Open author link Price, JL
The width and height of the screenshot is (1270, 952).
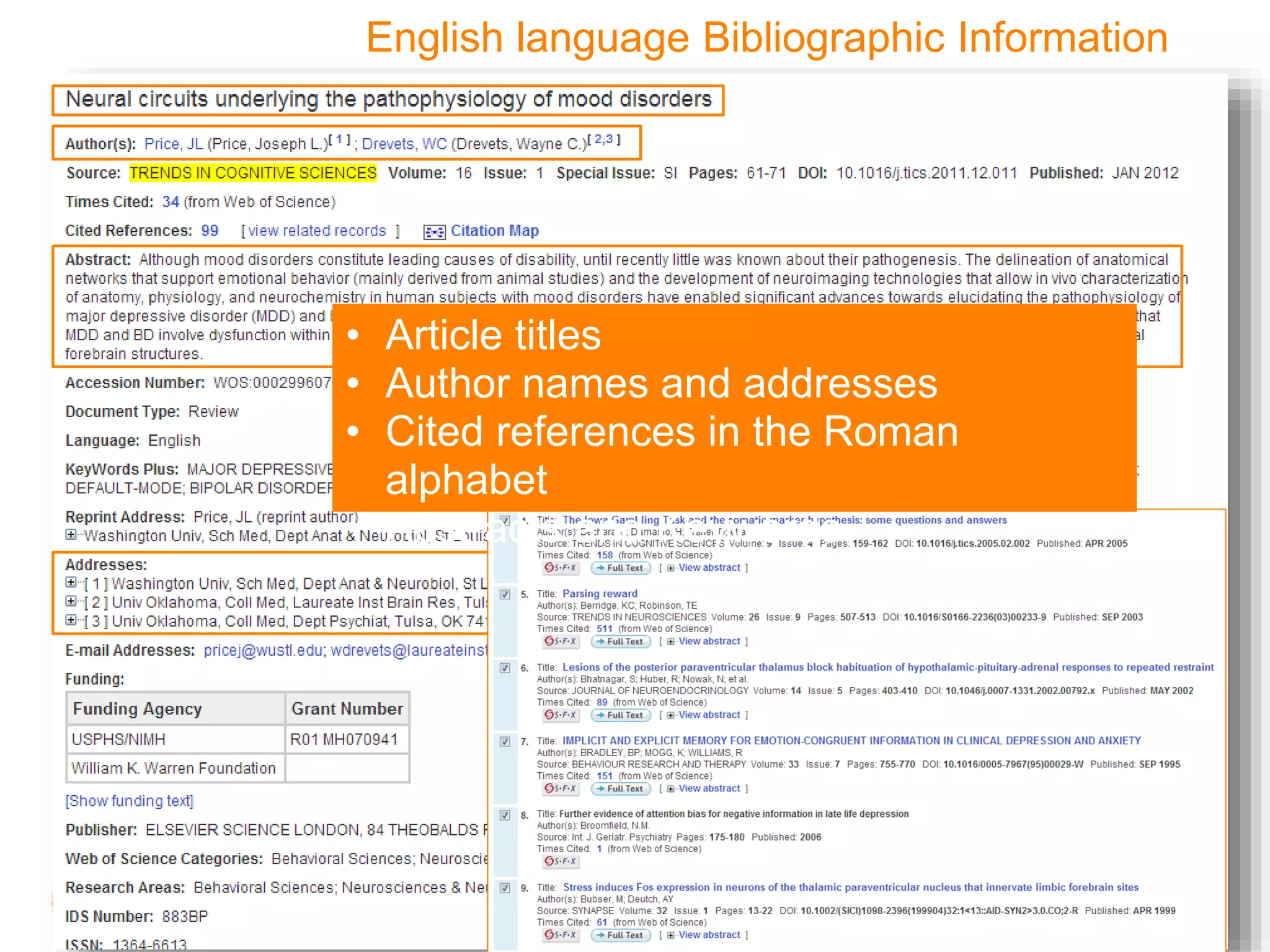(174, 144)
